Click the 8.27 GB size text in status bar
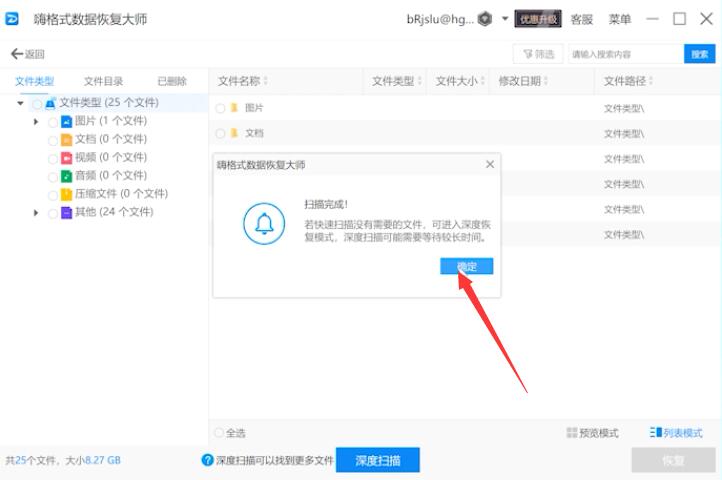The height and width of the screenshot is (480, 722). pos(103,460)
